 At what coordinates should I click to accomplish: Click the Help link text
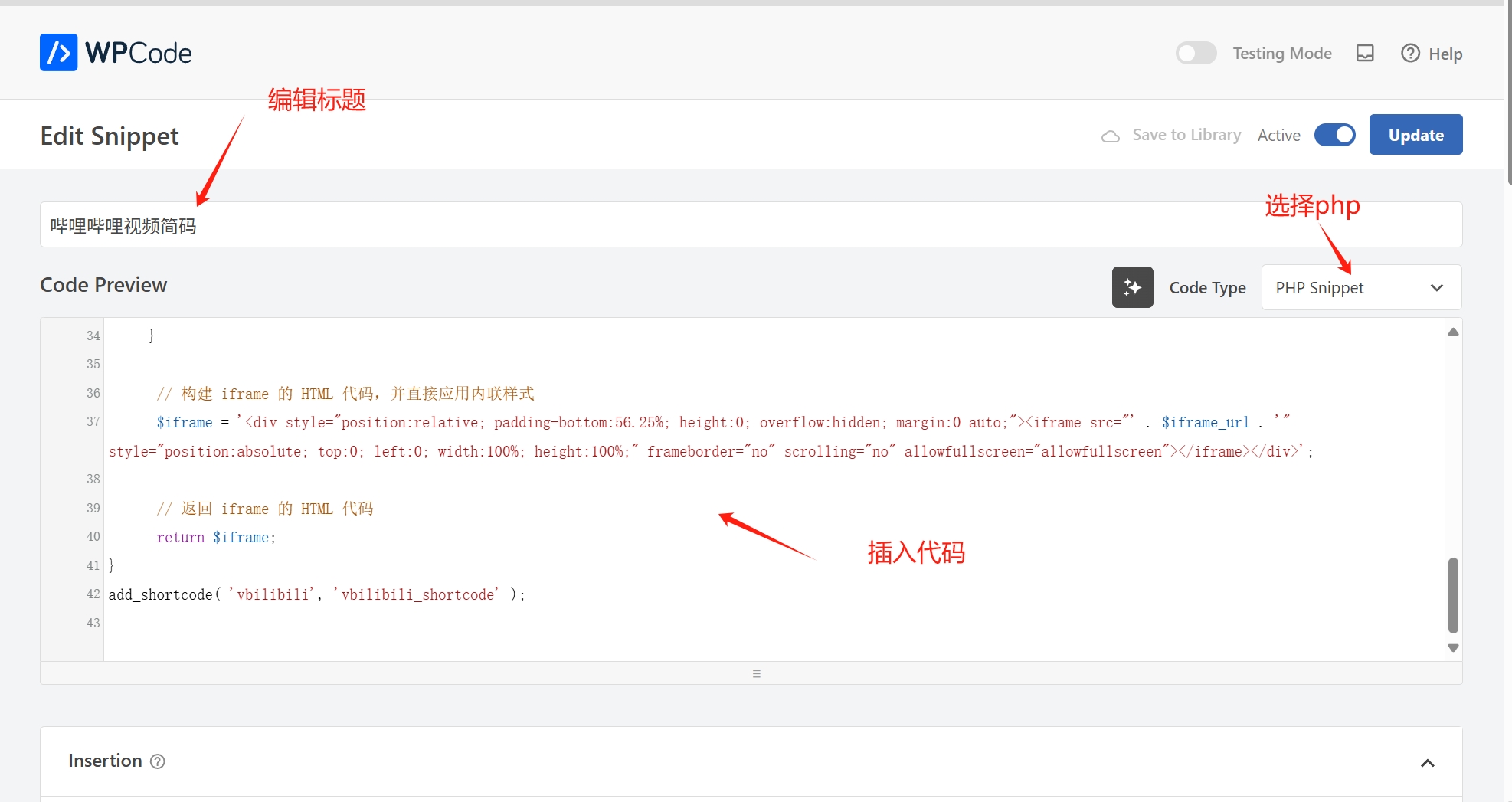[x=1445, y=54]
